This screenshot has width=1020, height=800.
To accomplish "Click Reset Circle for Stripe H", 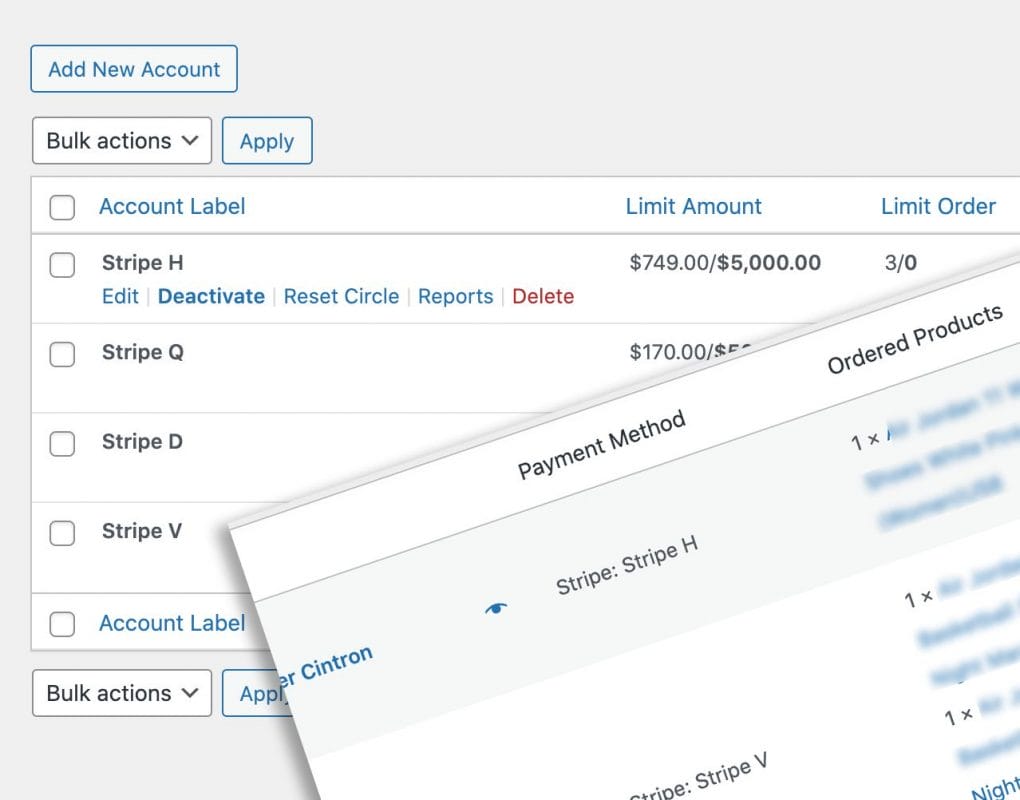I will click(x=341, y=296).
